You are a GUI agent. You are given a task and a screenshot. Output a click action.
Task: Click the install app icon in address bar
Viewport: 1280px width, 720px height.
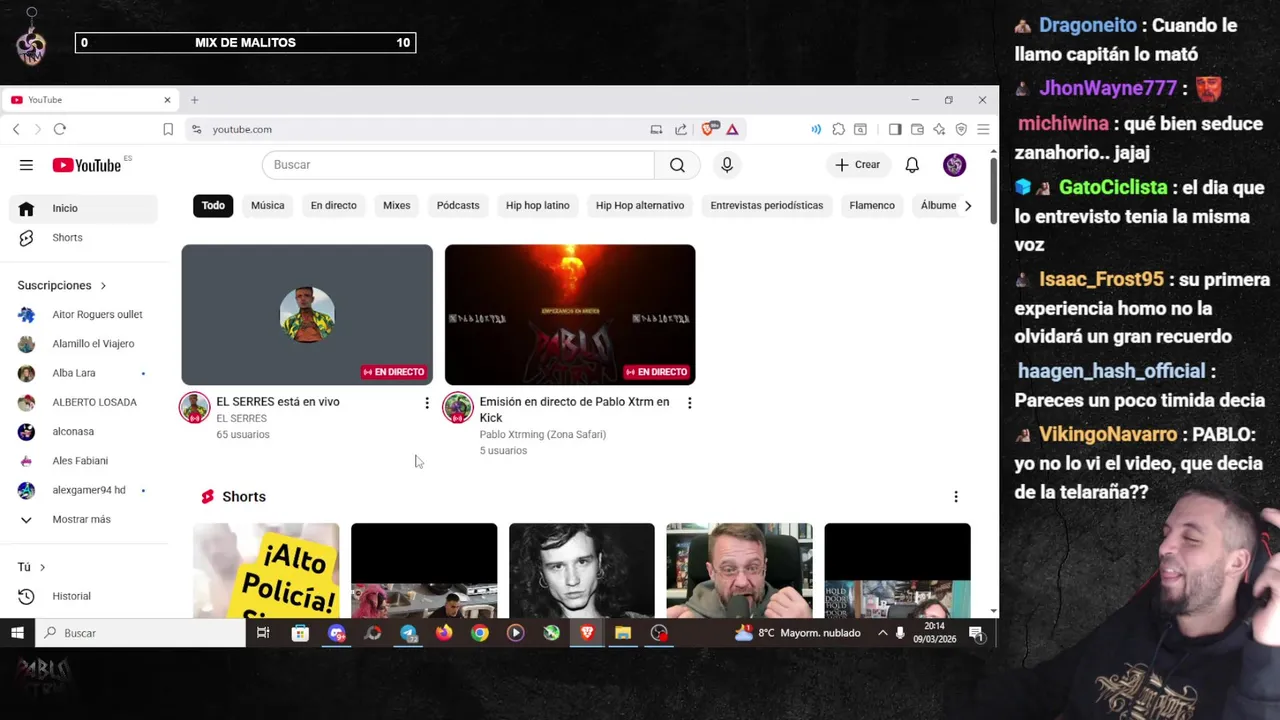pyautogui.click(x=656, y=129)
